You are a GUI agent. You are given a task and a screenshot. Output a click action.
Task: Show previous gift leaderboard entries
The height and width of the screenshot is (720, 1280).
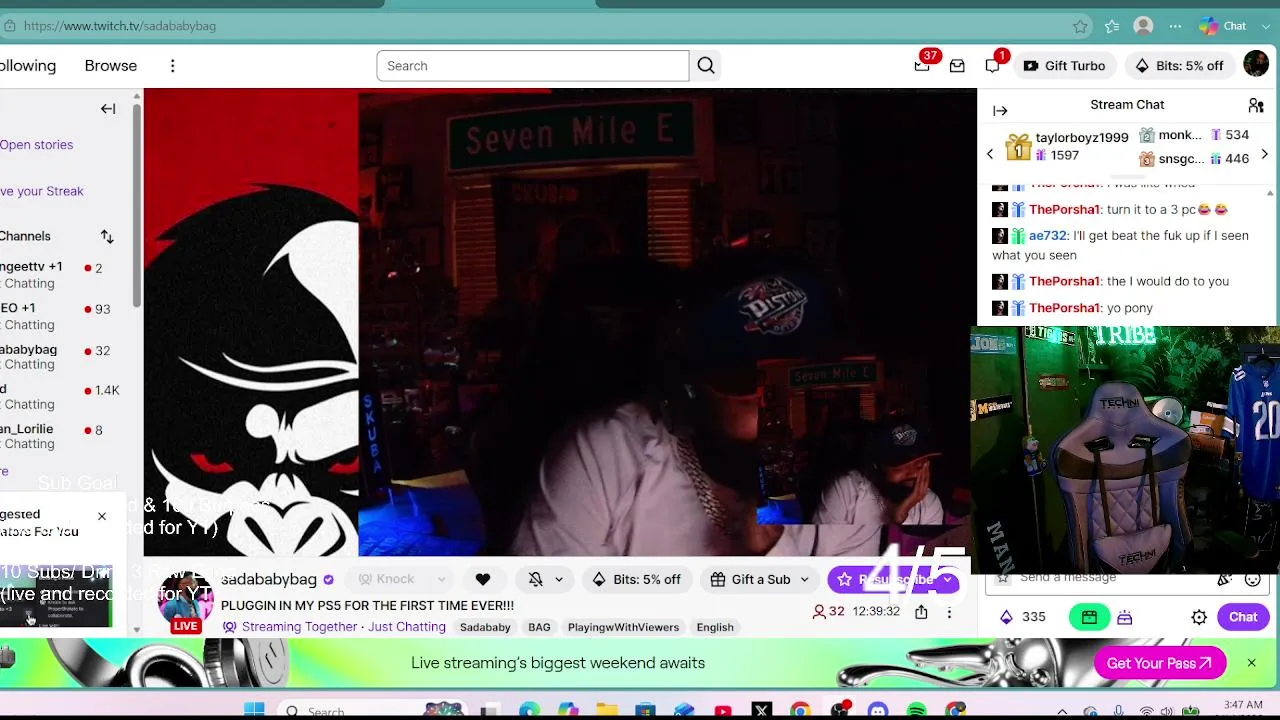pyautogui.click(x=990, y=155)
